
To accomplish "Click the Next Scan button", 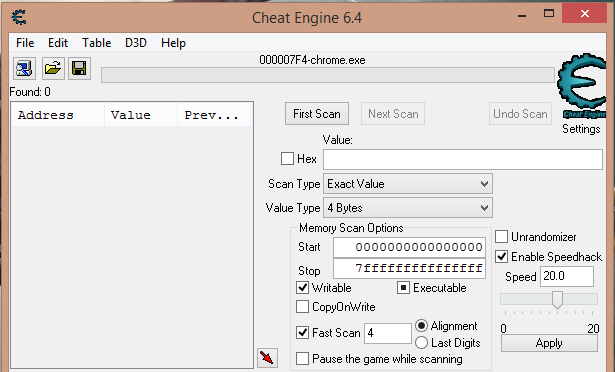I will click(393, 114).
